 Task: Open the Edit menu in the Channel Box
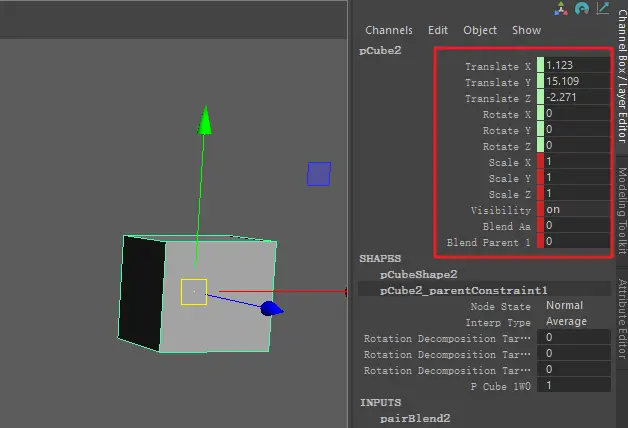438,30
